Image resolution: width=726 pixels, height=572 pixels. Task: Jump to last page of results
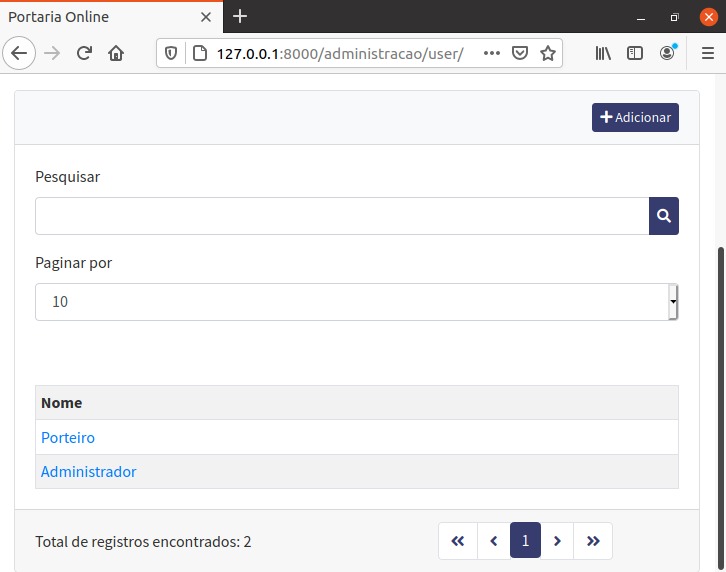click(x=593, y=541)
